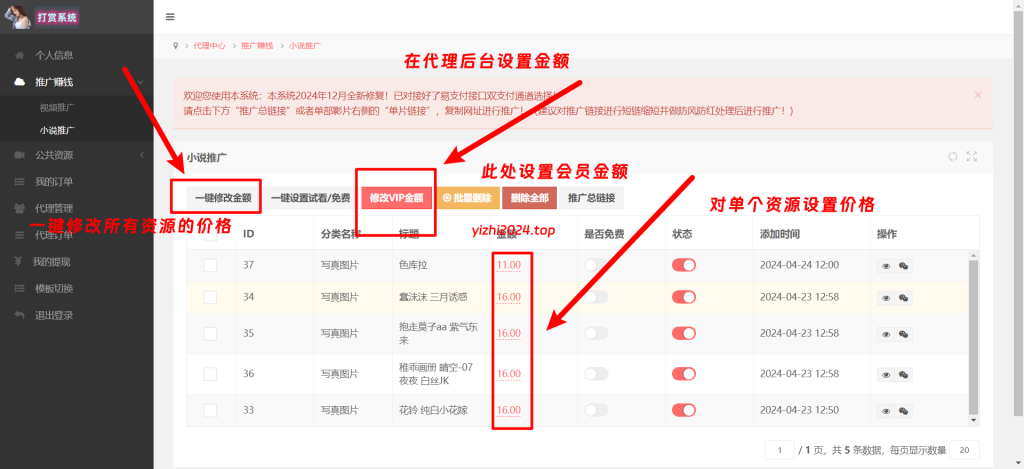Click the 推广总链接 button

click(592, 198)
